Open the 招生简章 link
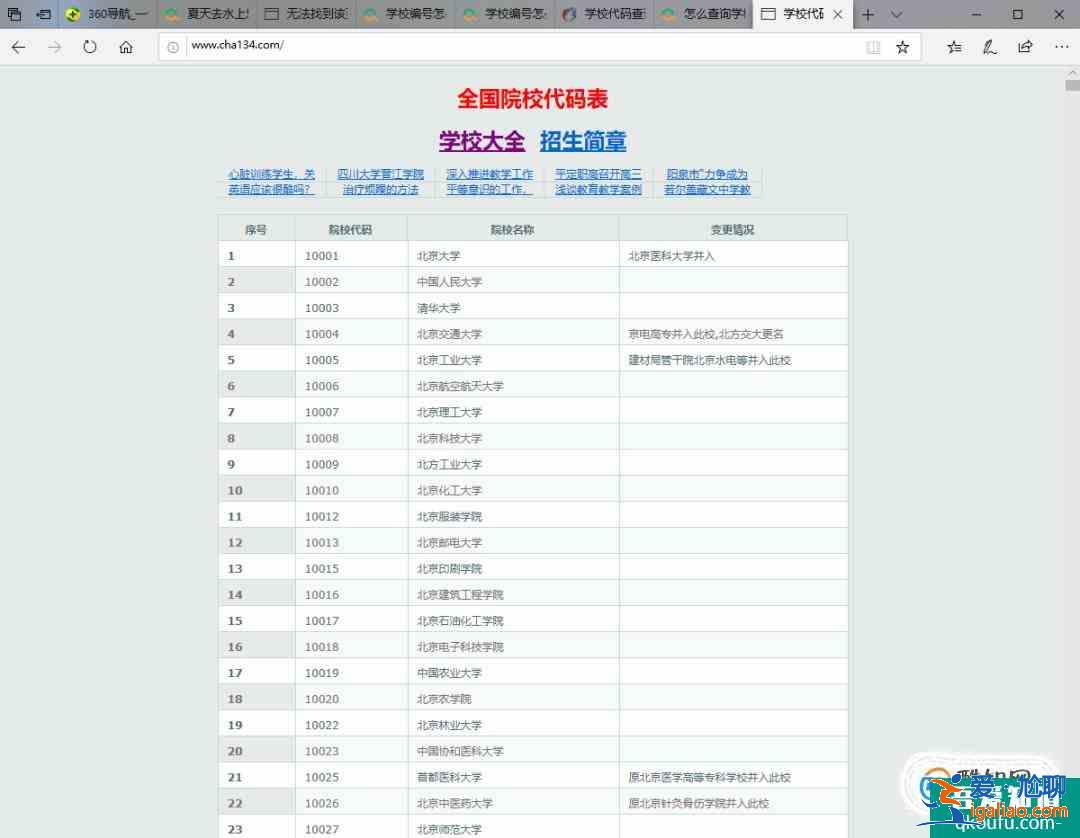The image size is (1080, 838). (583, 140)
